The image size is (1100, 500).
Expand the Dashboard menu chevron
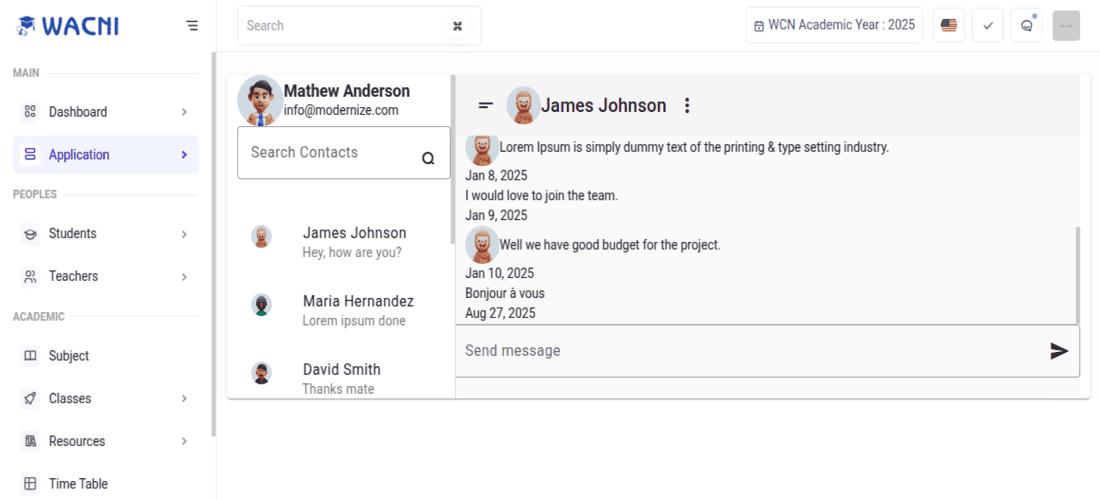point(184,112)
